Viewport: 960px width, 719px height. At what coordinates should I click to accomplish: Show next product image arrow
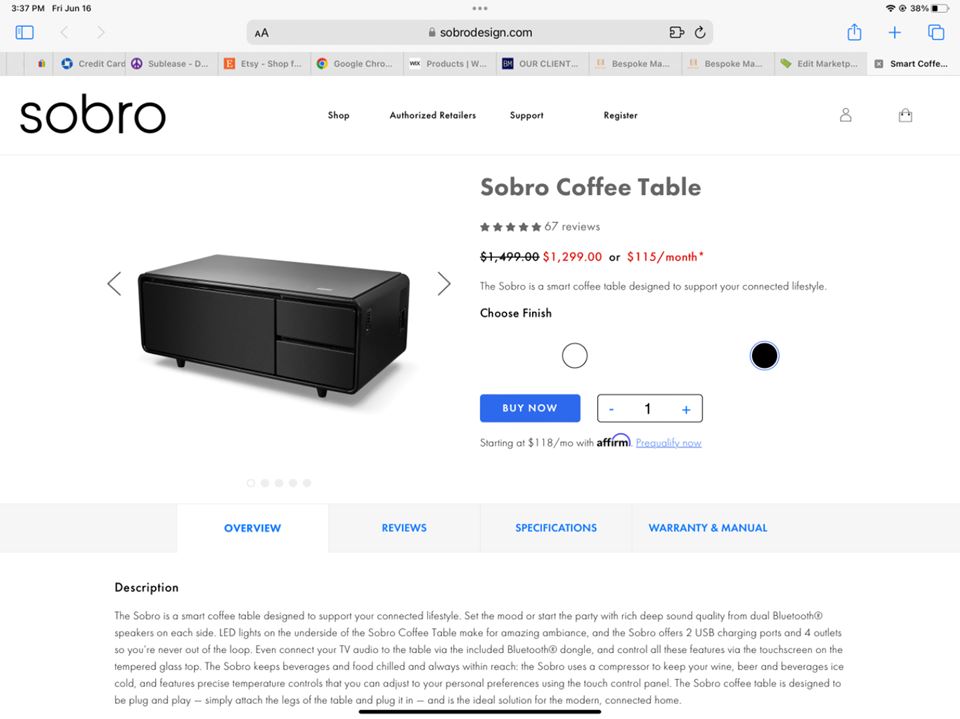click(x=444, y=284)
